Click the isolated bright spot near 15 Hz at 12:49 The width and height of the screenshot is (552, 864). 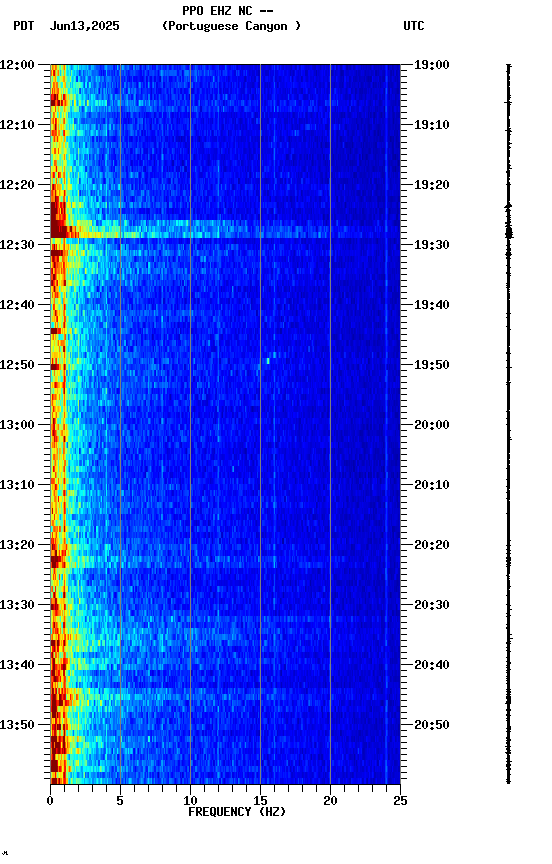[x=268, y=361]
